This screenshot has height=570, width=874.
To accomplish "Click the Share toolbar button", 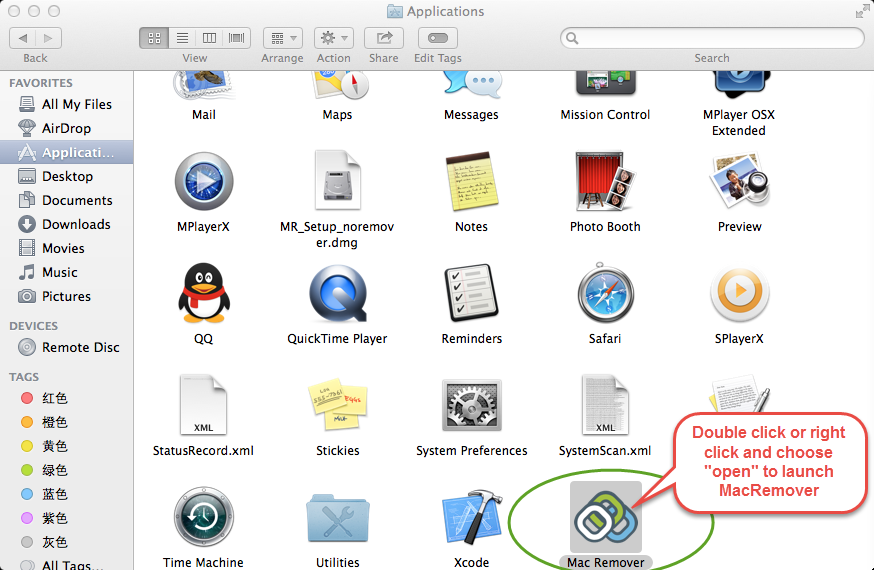I will click(x=384, y=38).
